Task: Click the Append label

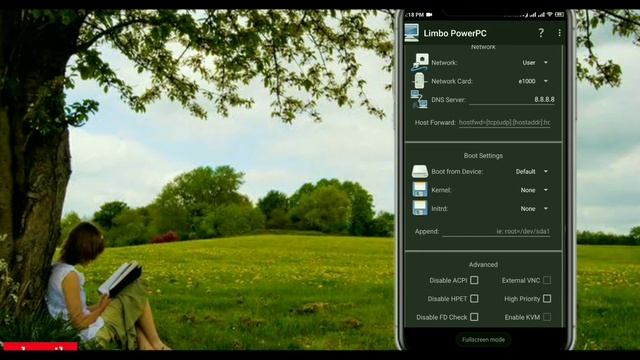Action: [427, 231]
